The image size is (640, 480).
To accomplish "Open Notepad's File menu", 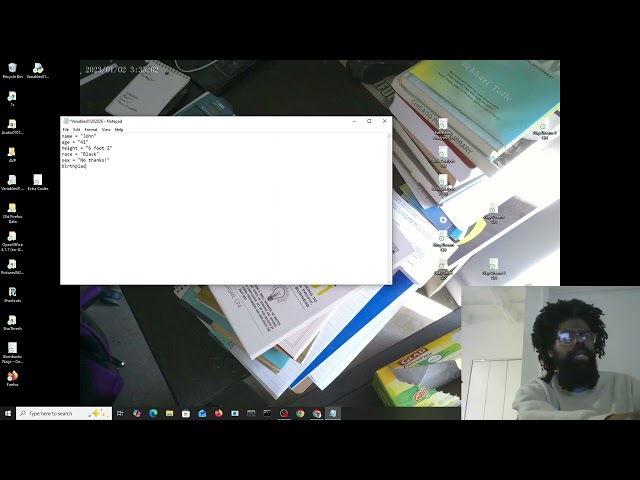I will pos(66,129).
